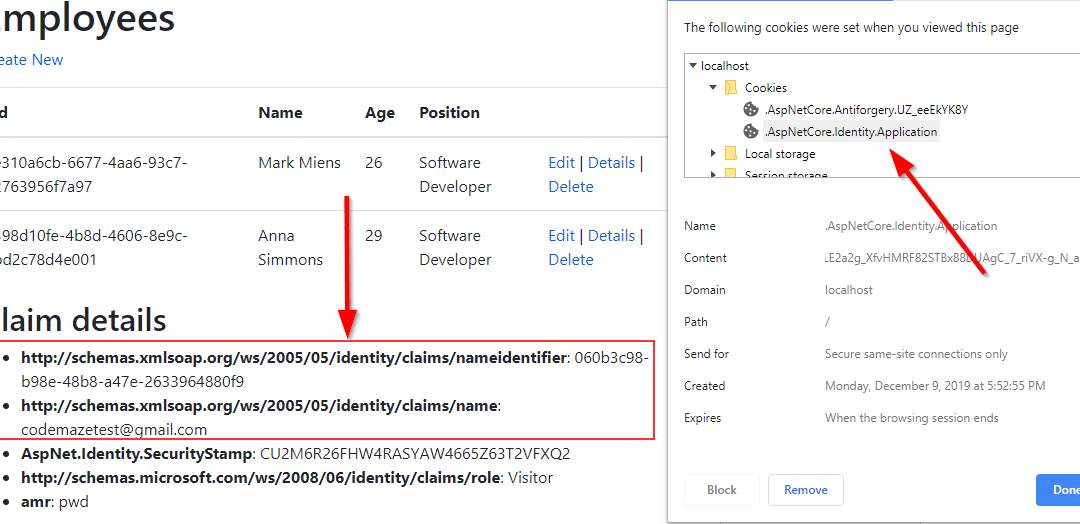This screenshot has height=524, width=1080.
Task: Collapse the Cookies folder arrow
Action: click(713, 88)
